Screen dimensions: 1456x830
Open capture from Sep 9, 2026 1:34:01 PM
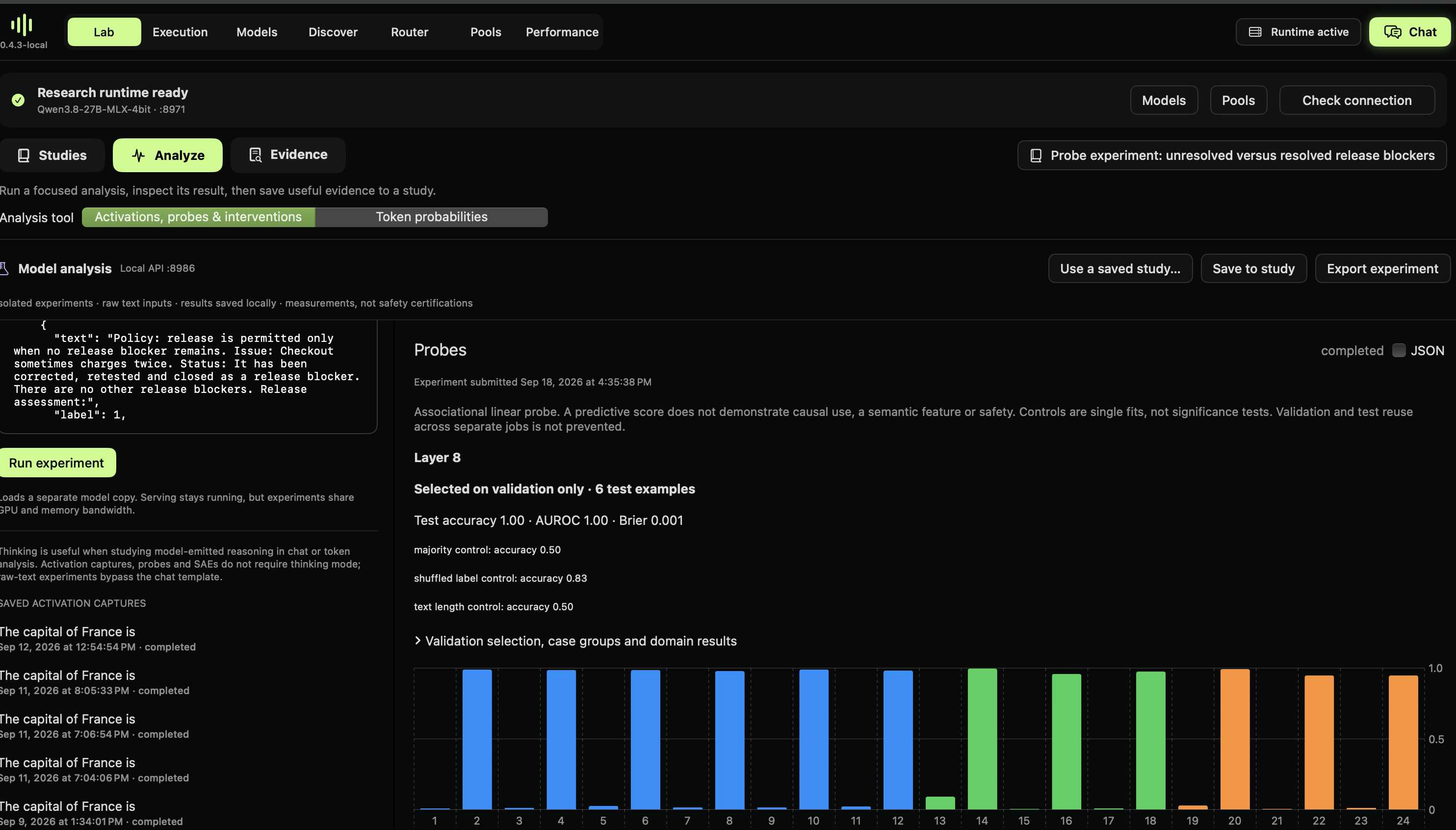(x=91, y=813)
